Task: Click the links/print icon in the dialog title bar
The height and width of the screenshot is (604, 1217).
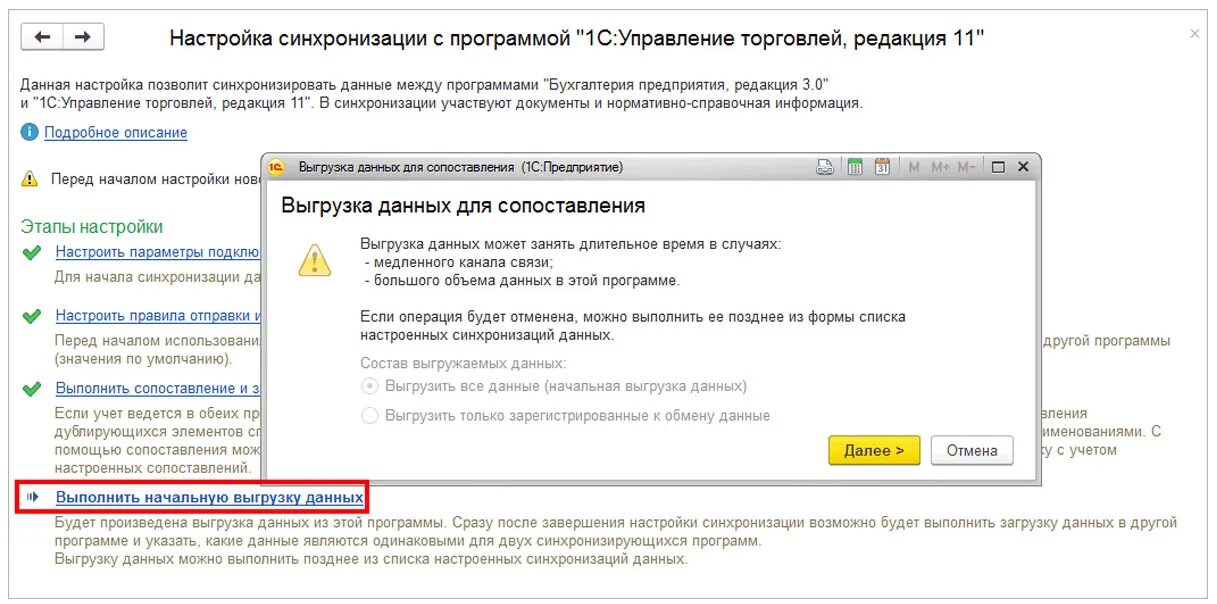Action: click(x=825, y=167)
